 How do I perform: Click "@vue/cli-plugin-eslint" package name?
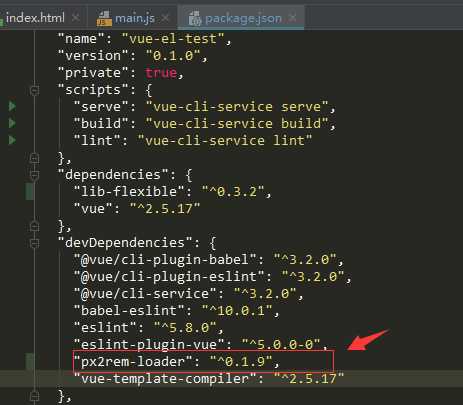coord(169,277)
